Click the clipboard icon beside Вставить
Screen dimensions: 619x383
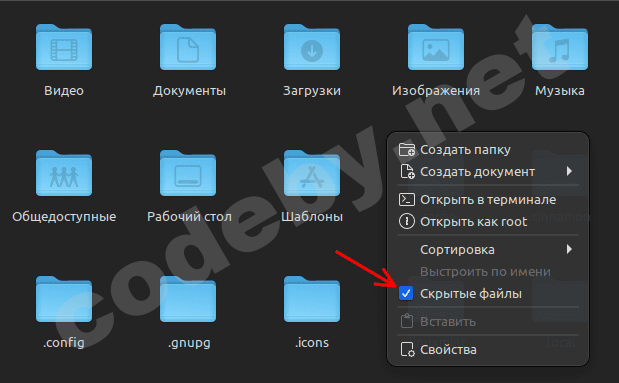(x=407, y=321)
